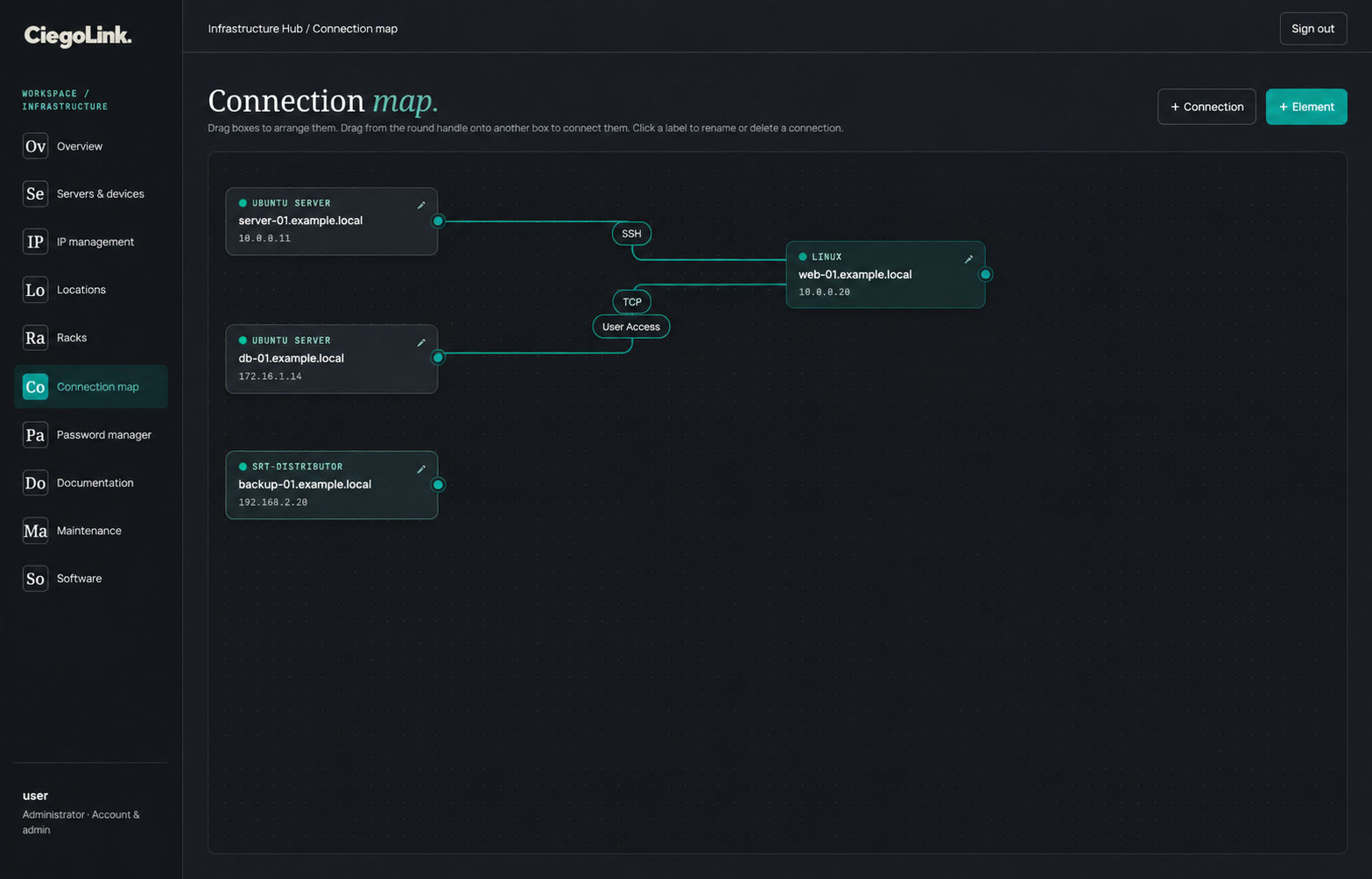The width and height of the screenshot is (1372, 879).
Task: Click the 'Infrastructure Hub / Connection map' breadcrumb
Action: click(303, 29)
